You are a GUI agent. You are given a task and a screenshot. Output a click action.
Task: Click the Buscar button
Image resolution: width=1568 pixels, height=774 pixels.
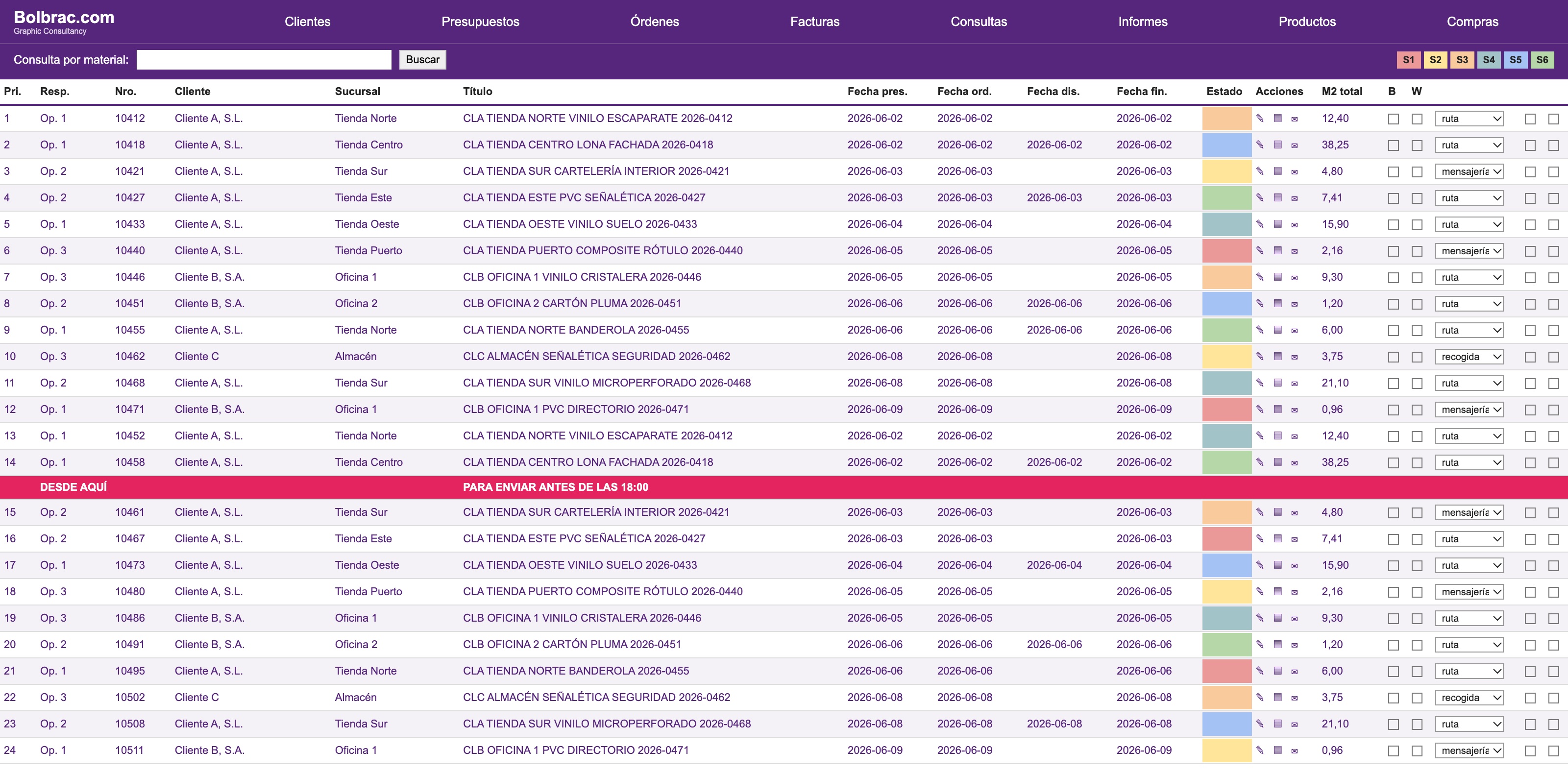[422, 60]
